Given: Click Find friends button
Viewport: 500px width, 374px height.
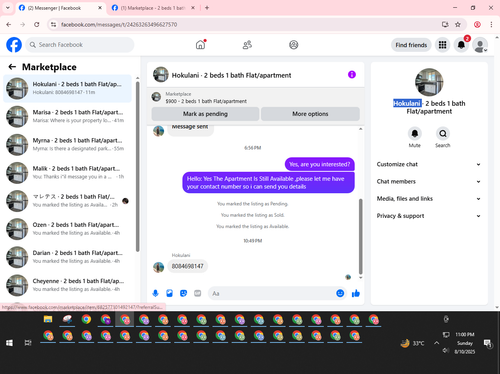Looking at the screenshot, I should pyautogui.click(x=411, y=45).
